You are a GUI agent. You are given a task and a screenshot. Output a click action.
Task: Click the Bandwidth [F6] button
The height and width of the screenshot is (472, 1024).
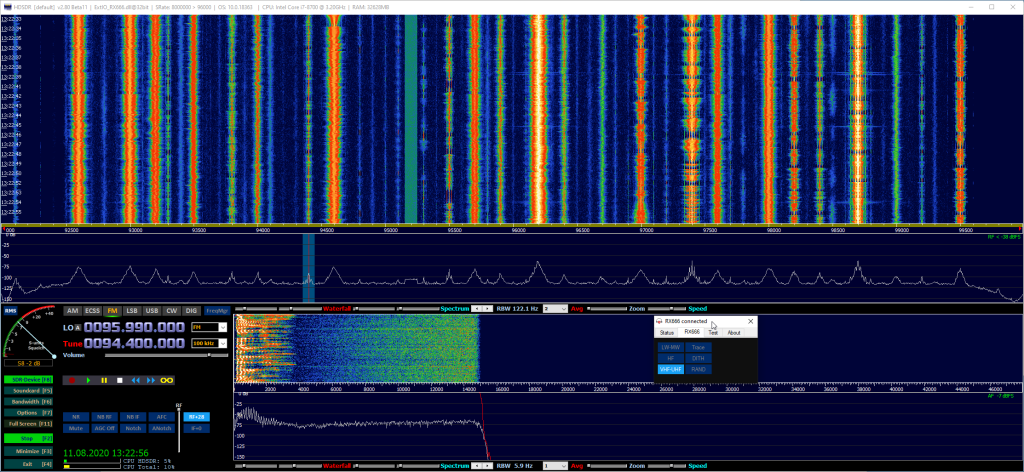click(28, 401)
